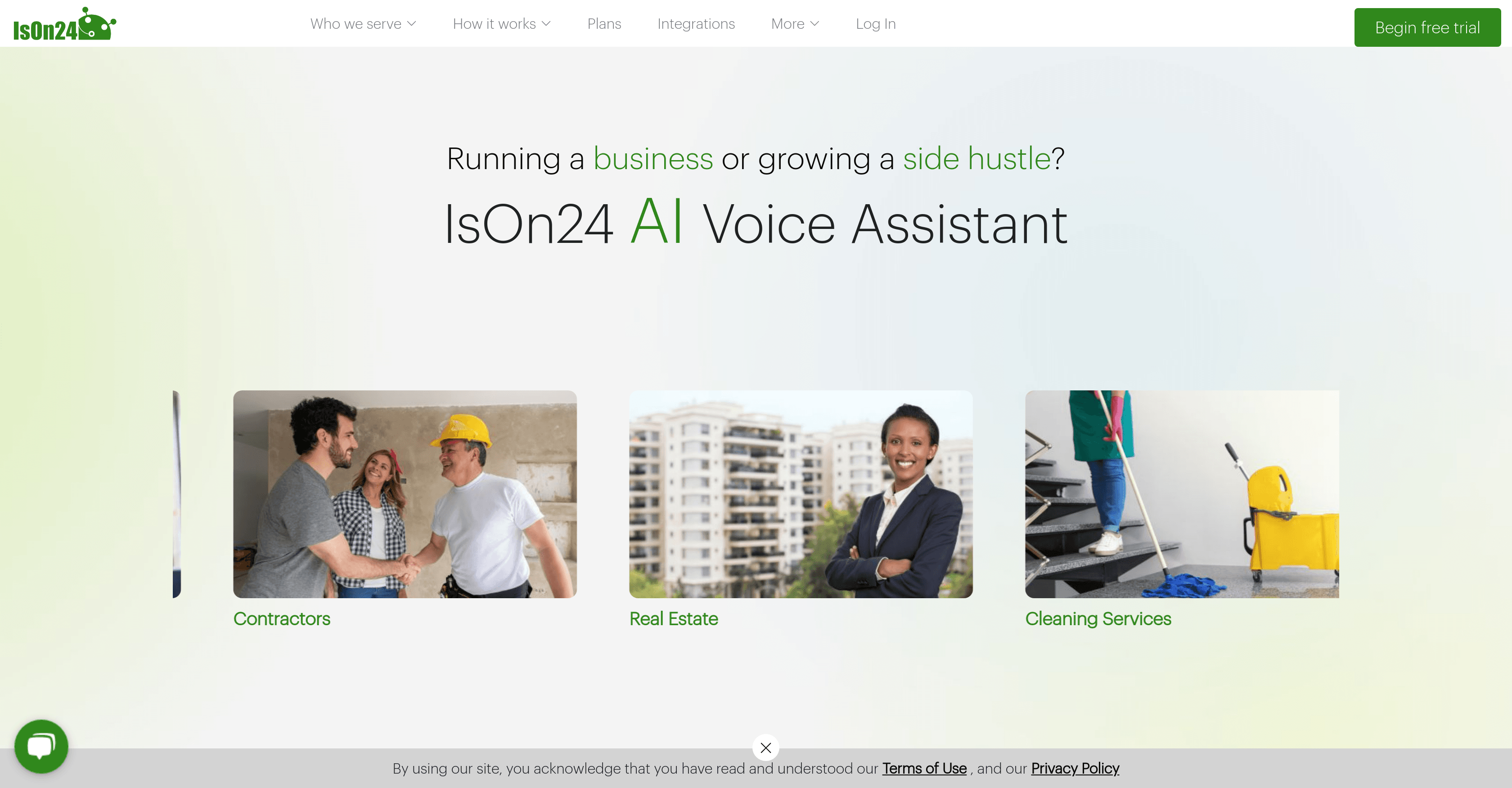Click the Contractors caption link
1512x788 pixels.
(281, 618)
